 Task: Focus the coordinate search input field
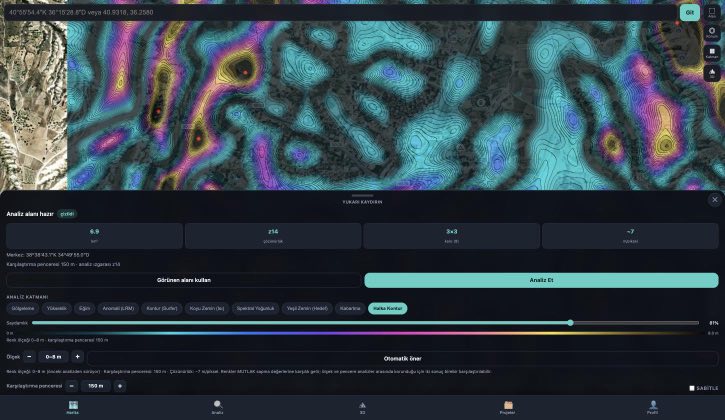(x=341, y=12)
